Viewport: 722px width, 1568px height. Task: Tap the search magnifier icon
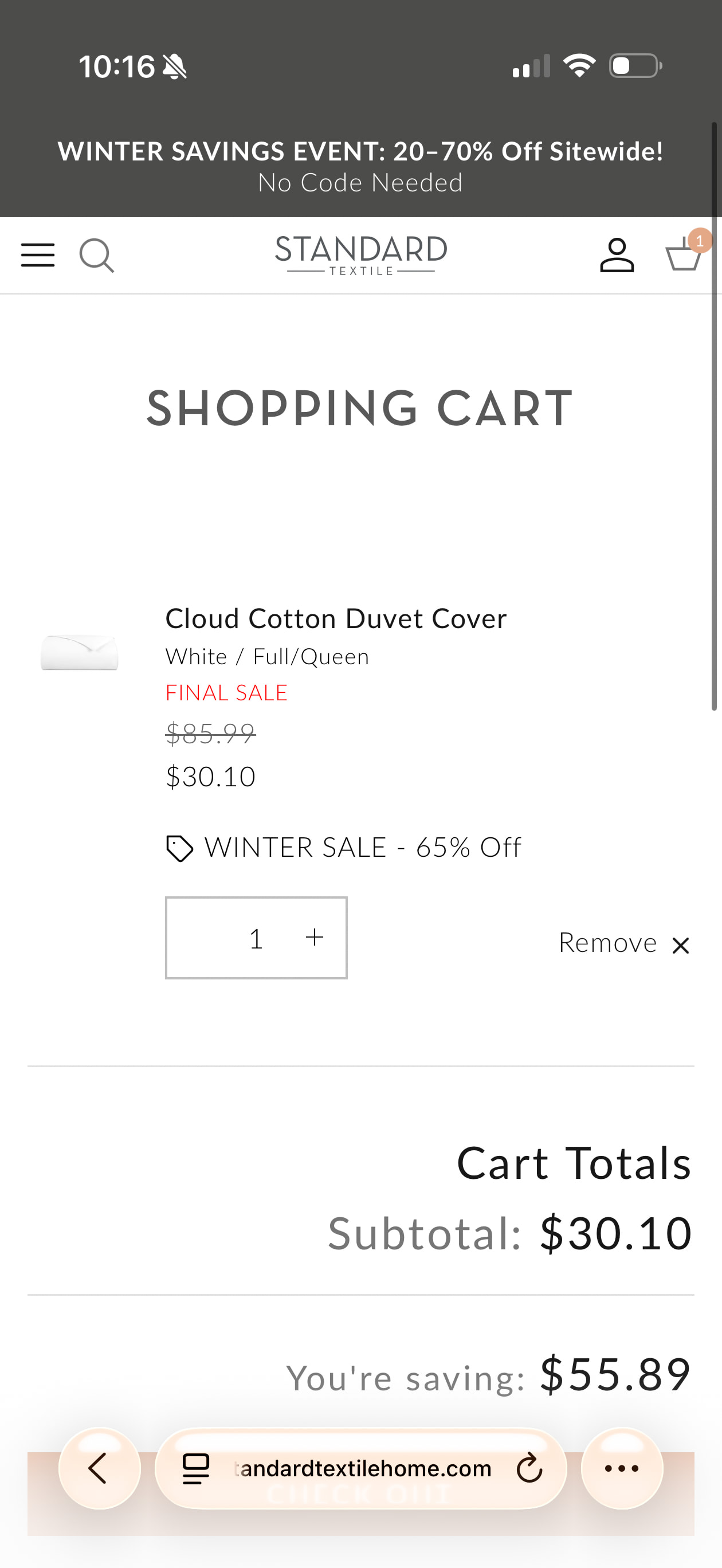click(x=96, y=255)
